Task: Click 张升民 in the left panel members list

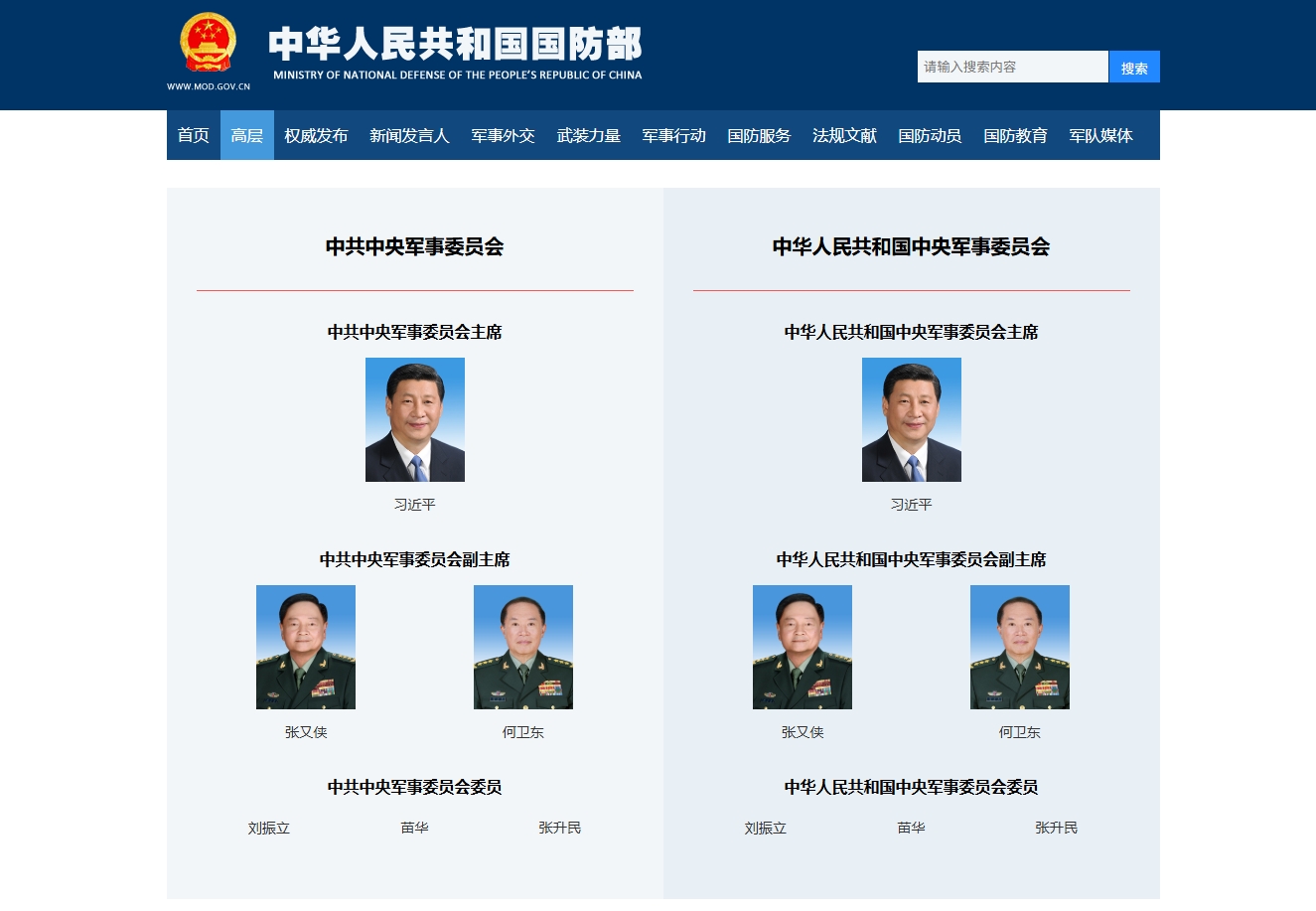Action: (560, 828)
